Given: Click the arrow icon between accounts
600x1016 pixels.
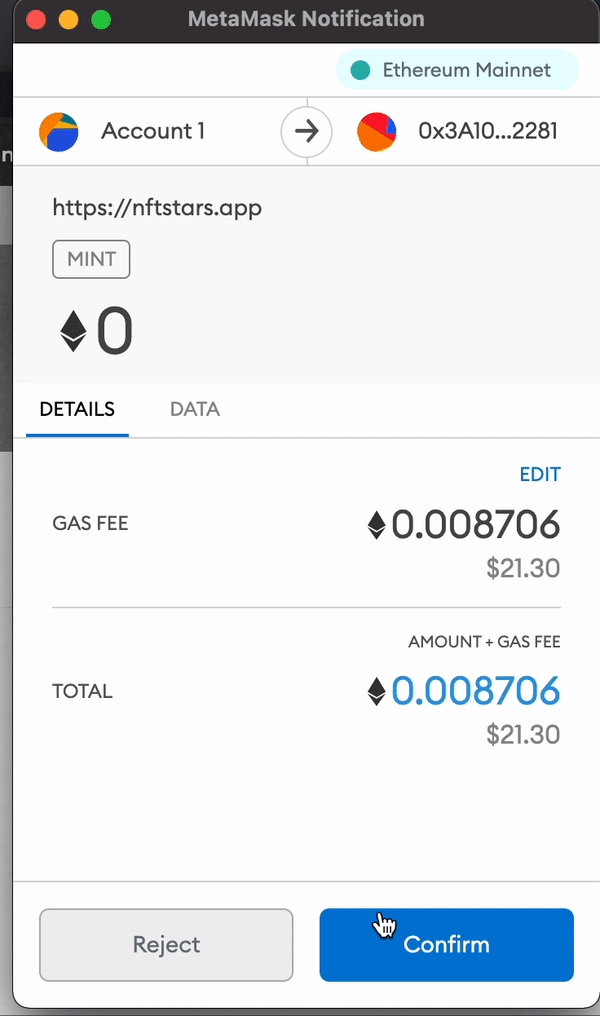Looking at the screenshot, I should click(x=306, y=132).
